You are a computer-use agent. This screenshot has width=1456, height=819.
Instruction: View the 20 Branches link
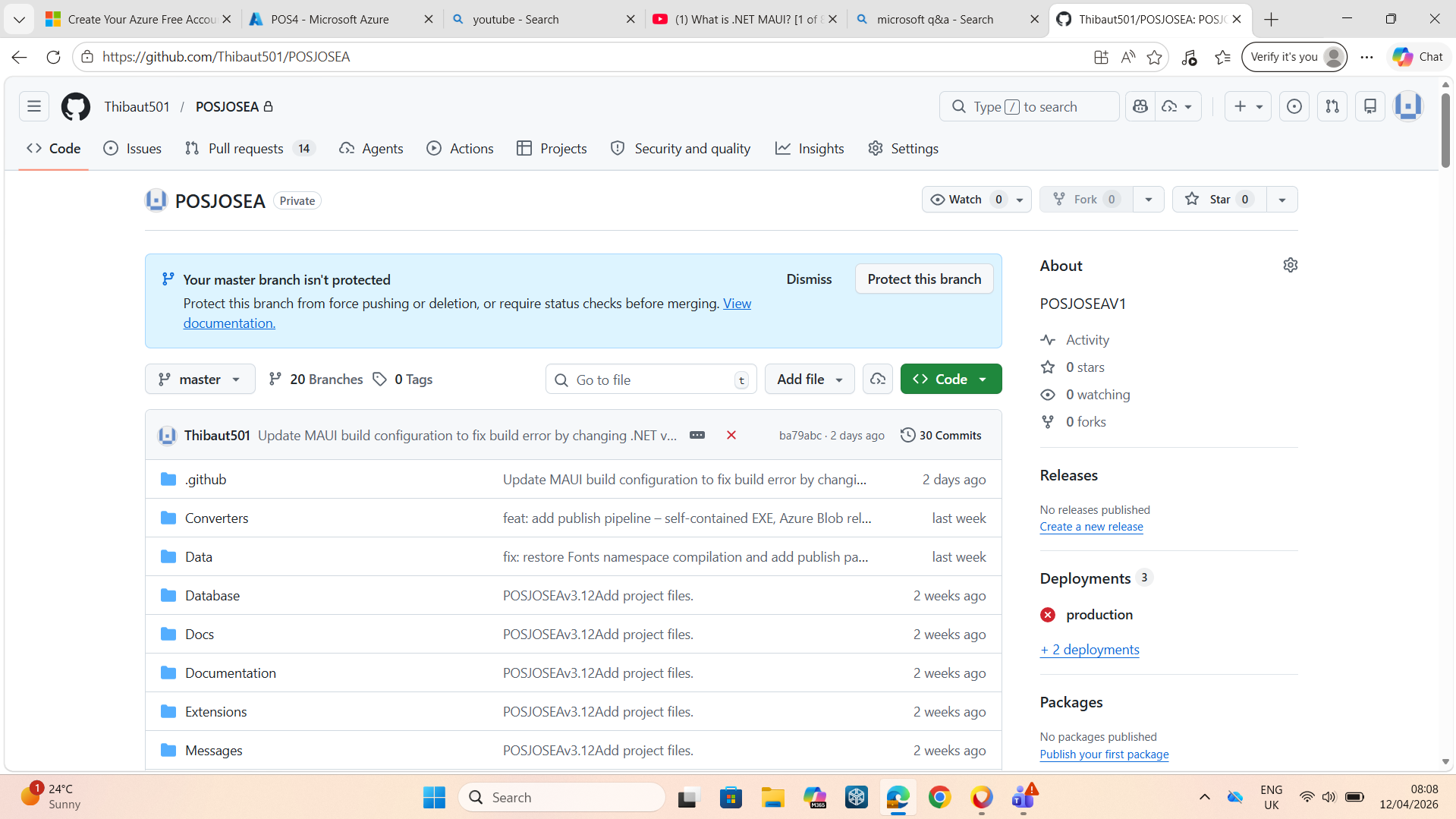316,379
